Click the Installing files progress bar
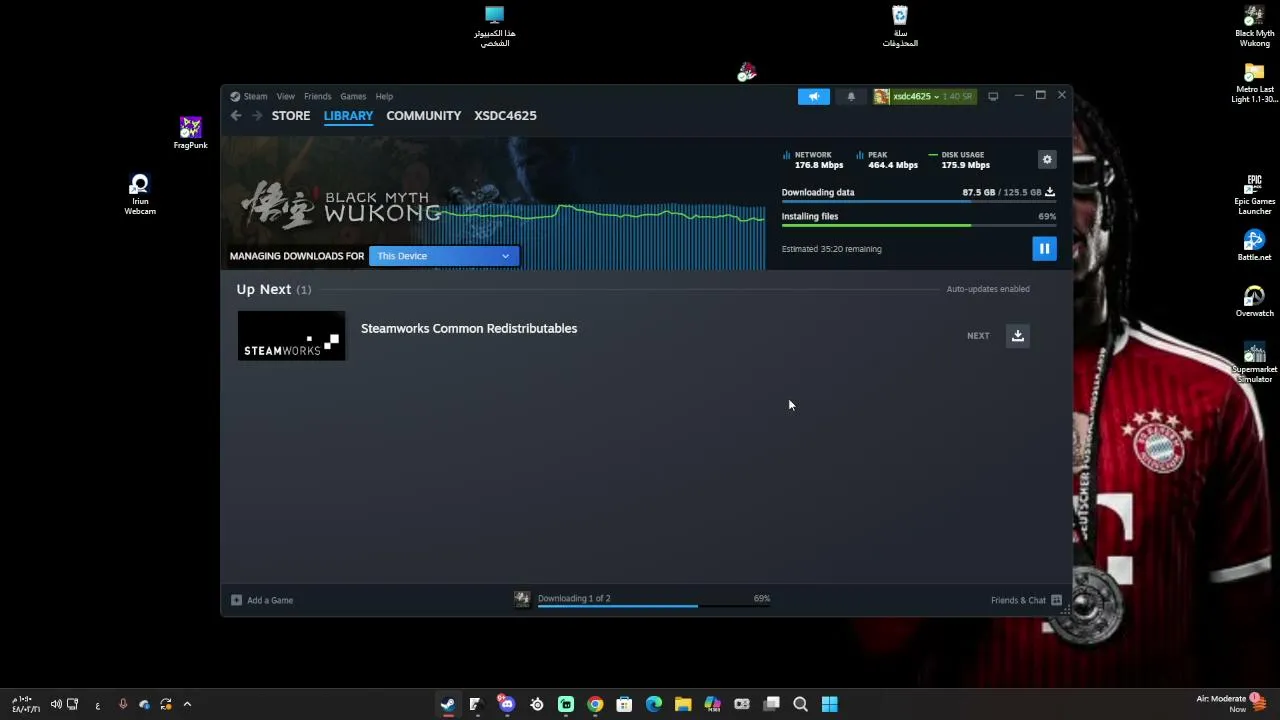 coord(918,225)
